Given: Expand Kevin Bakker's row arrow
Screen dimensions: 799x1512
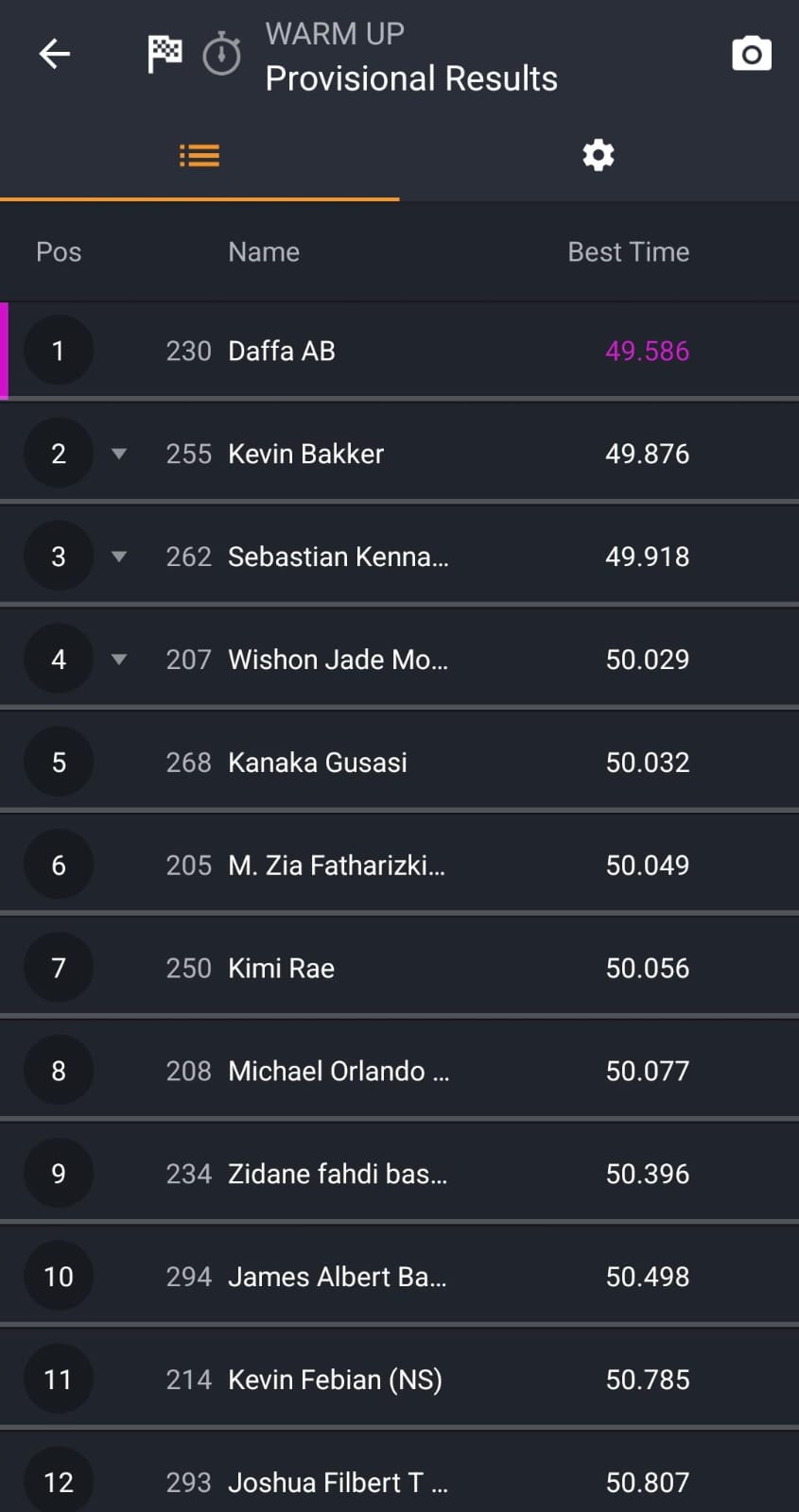Looking at the screenshot, I should click(x=119, y=454).
